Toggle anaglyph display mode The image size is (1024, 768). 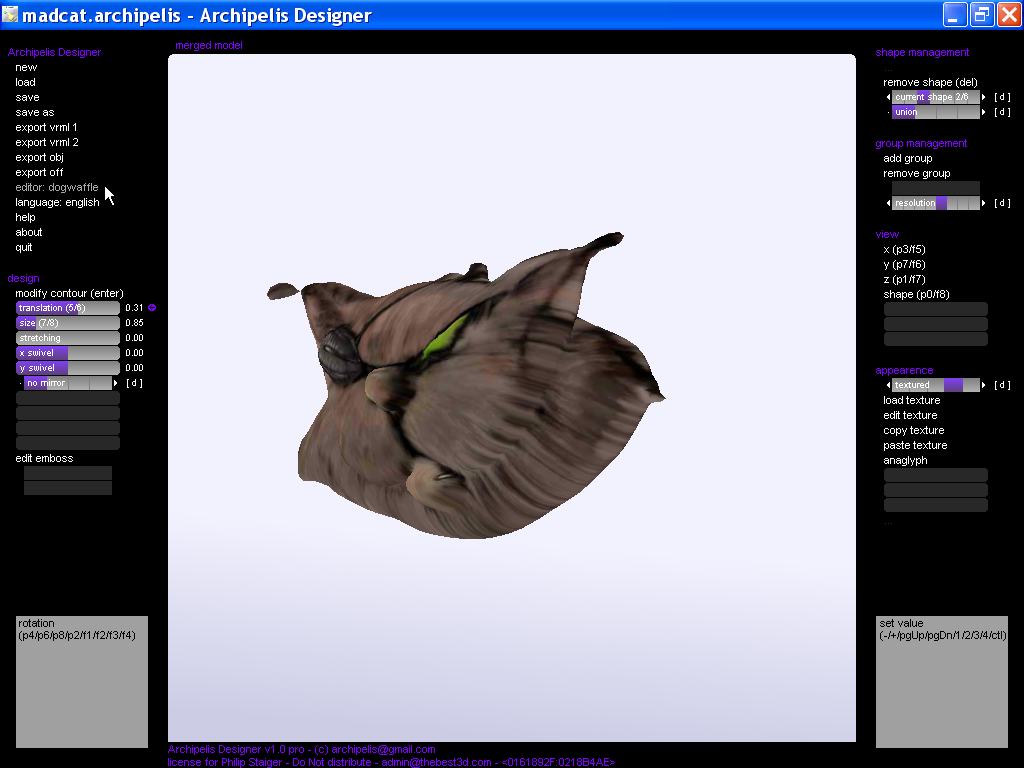click(x=905, y=460)
